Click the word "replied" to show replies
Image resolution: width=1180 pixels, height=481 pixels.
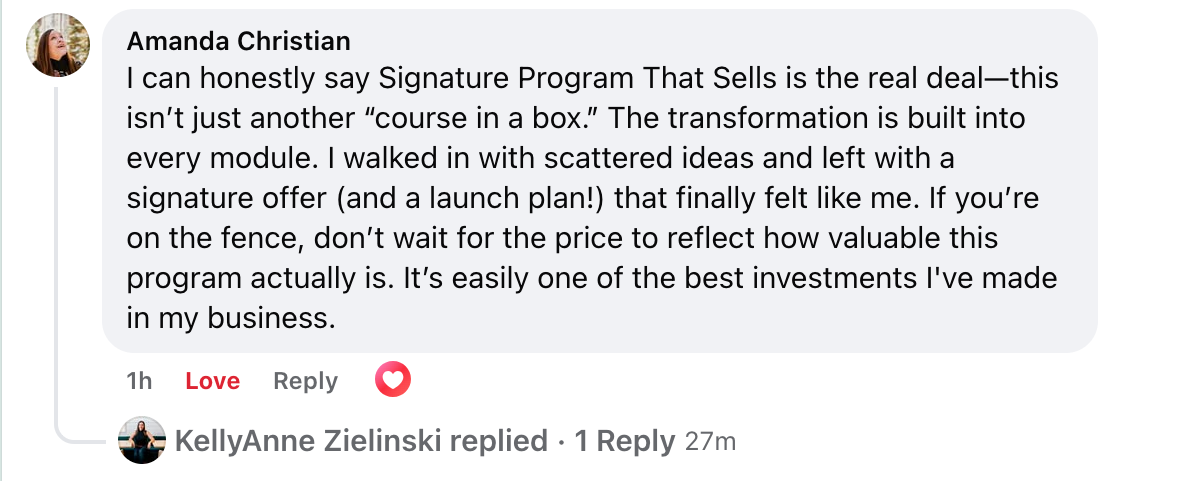pyautogui.click(x=499, y=441)
